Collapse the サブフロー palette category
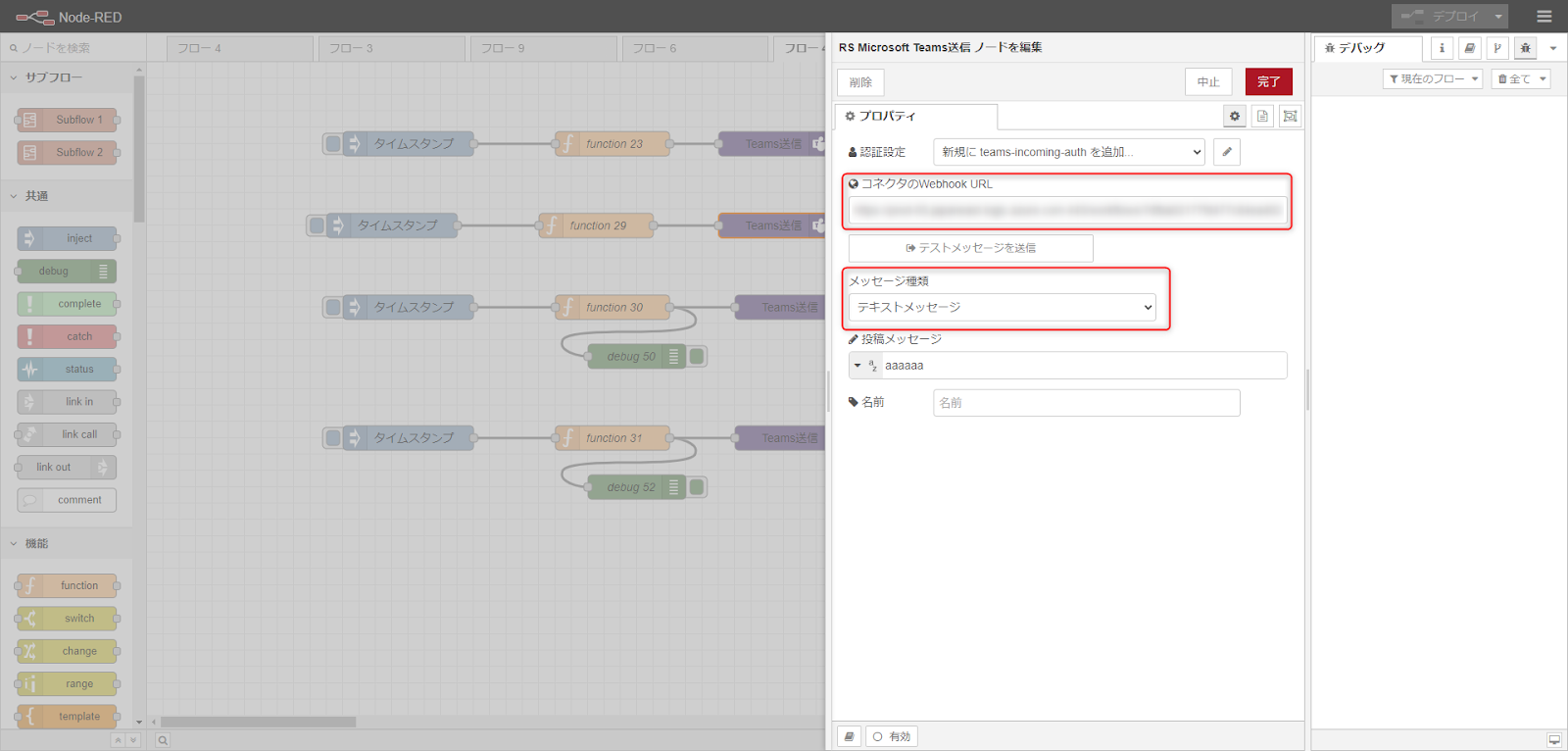This screenshot has height=751, width=1568. 67,77
